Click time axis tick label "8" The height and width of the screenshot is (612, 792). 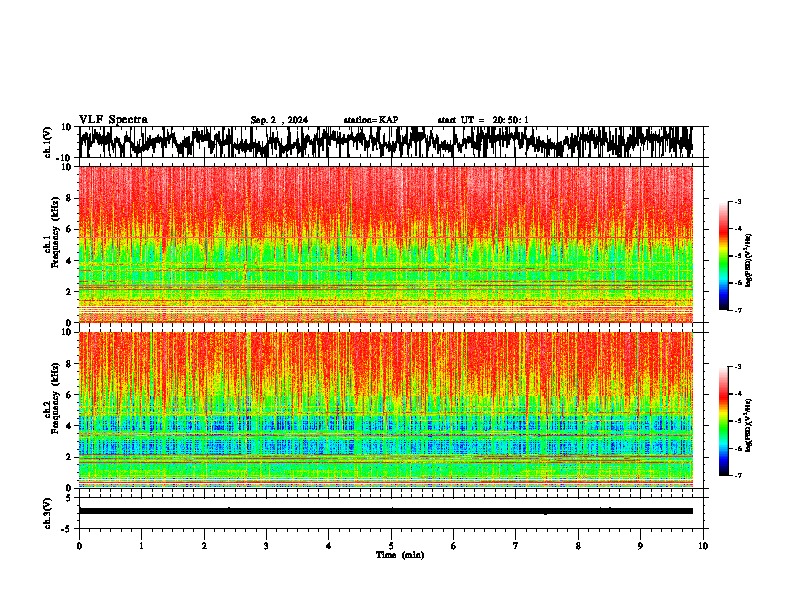pyautogui.click(x=578, y=546)
